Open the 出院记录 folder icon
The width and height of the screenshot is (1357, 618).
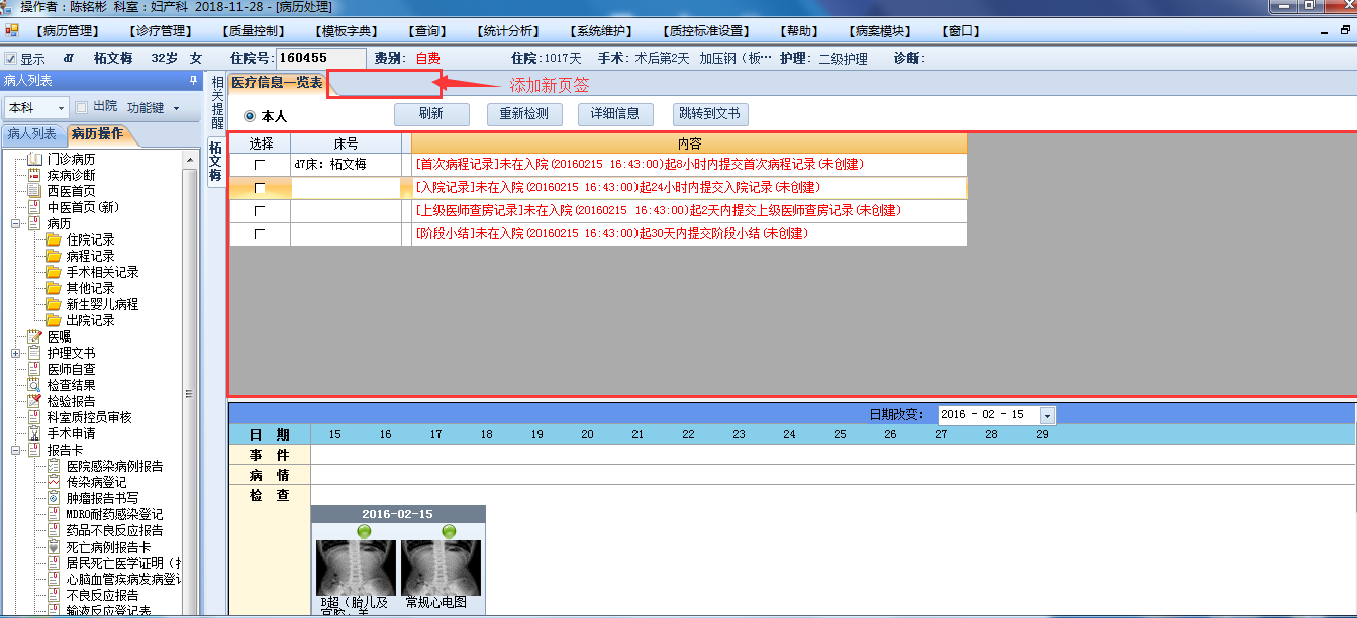53,320
